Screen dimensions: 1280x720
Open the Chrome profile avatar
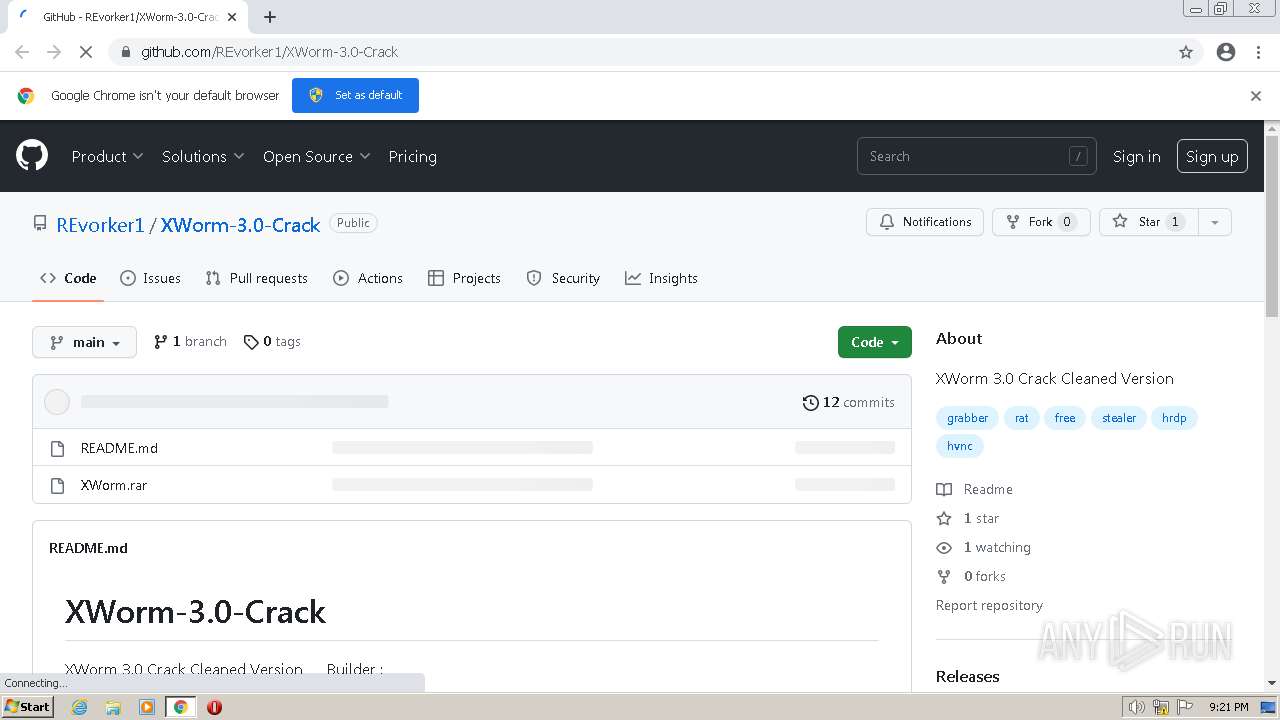point(1226,52)
